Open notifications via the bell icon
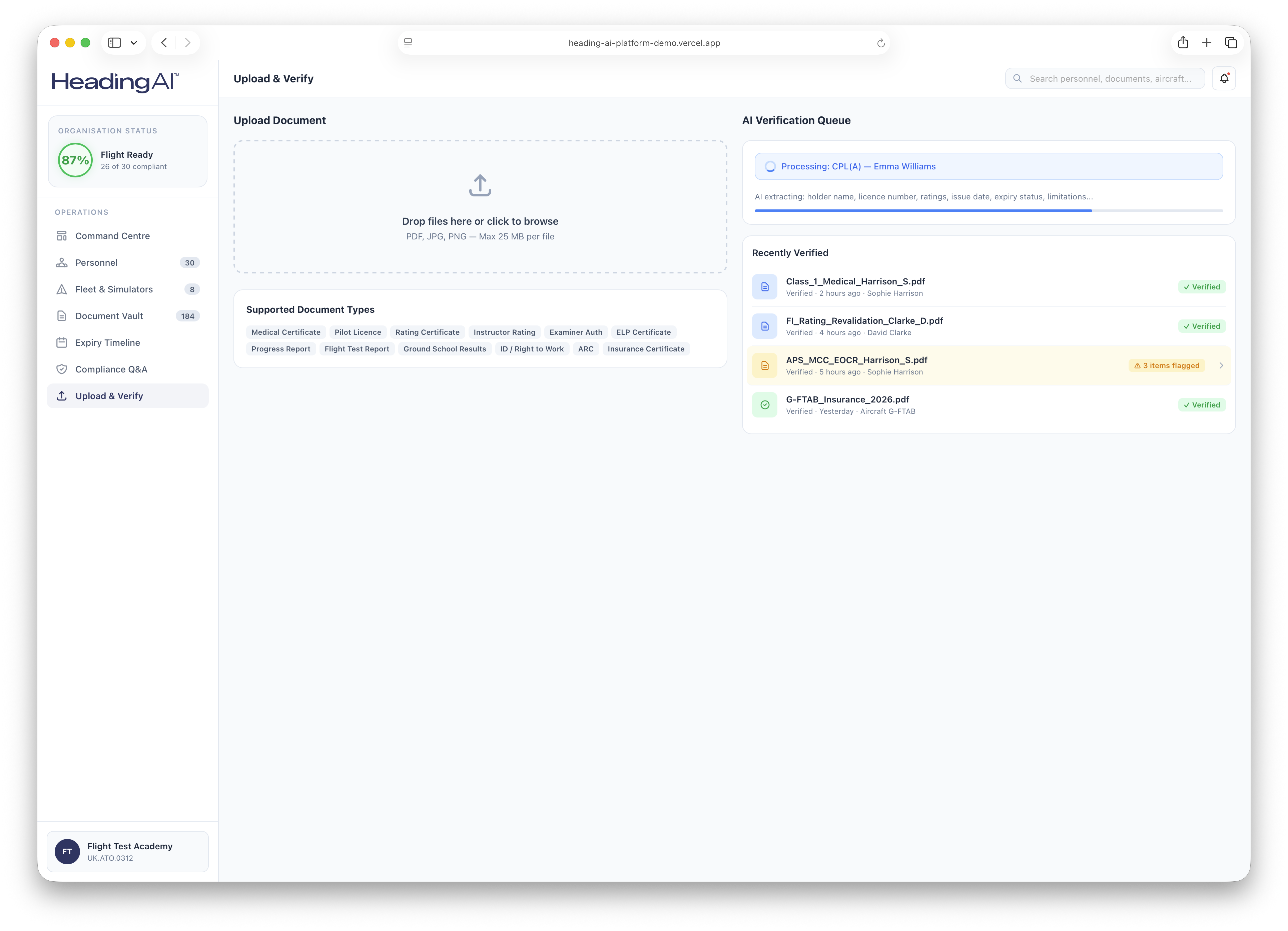This screenshot has height=931, width=1288. 1224,78
